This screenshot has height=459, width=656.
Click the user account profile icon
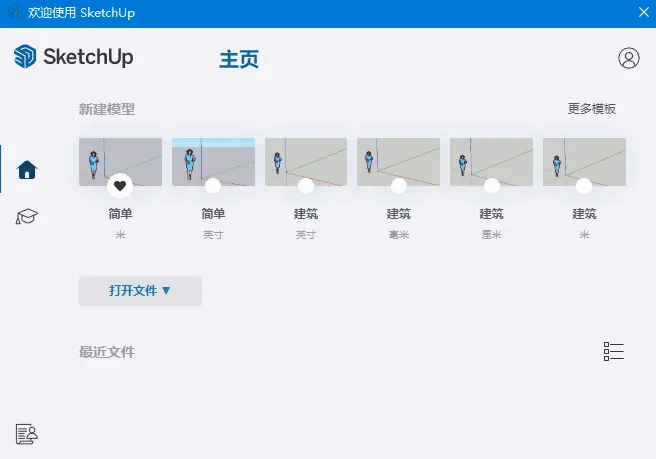[628, 58]
